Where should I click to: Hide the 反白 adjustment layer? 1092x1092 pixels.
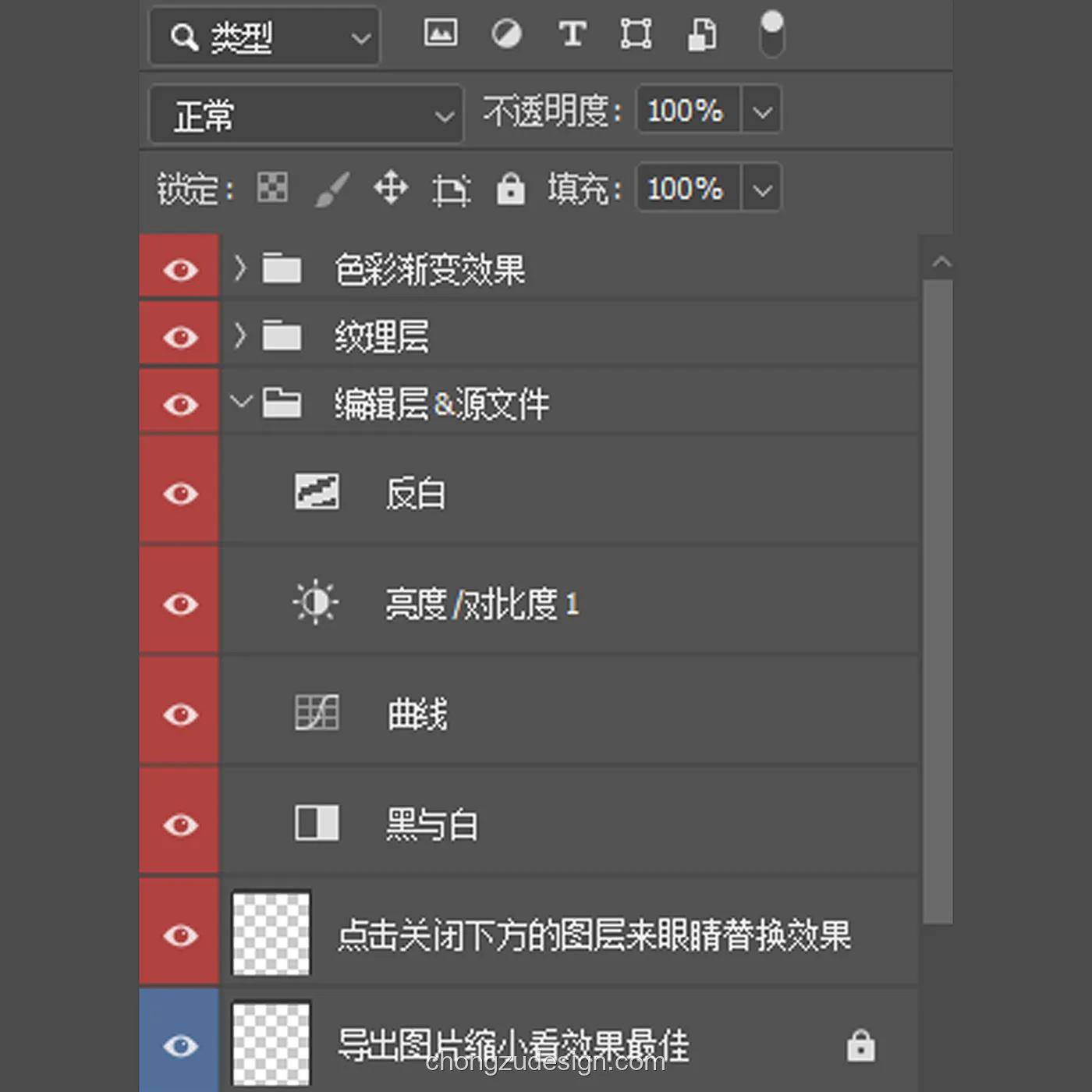180,493
